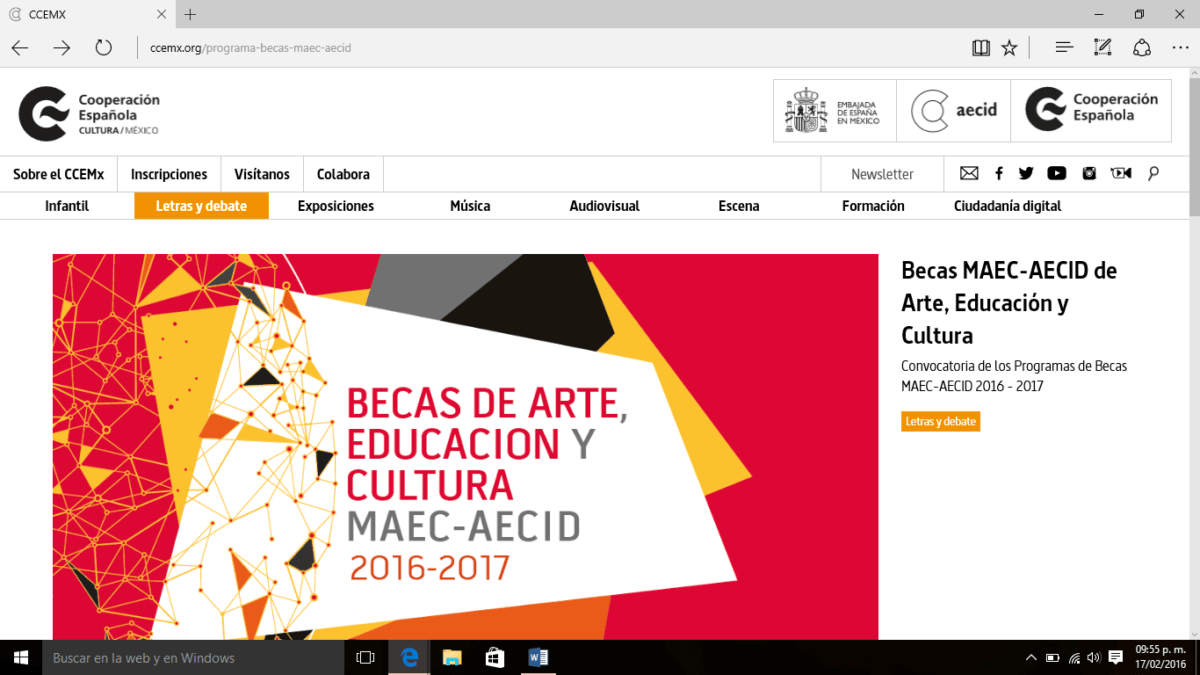Open the site search magnifier
The width and height of the screenshot is (1200, 675).
pyautogui.click(x=1153, y=174)
